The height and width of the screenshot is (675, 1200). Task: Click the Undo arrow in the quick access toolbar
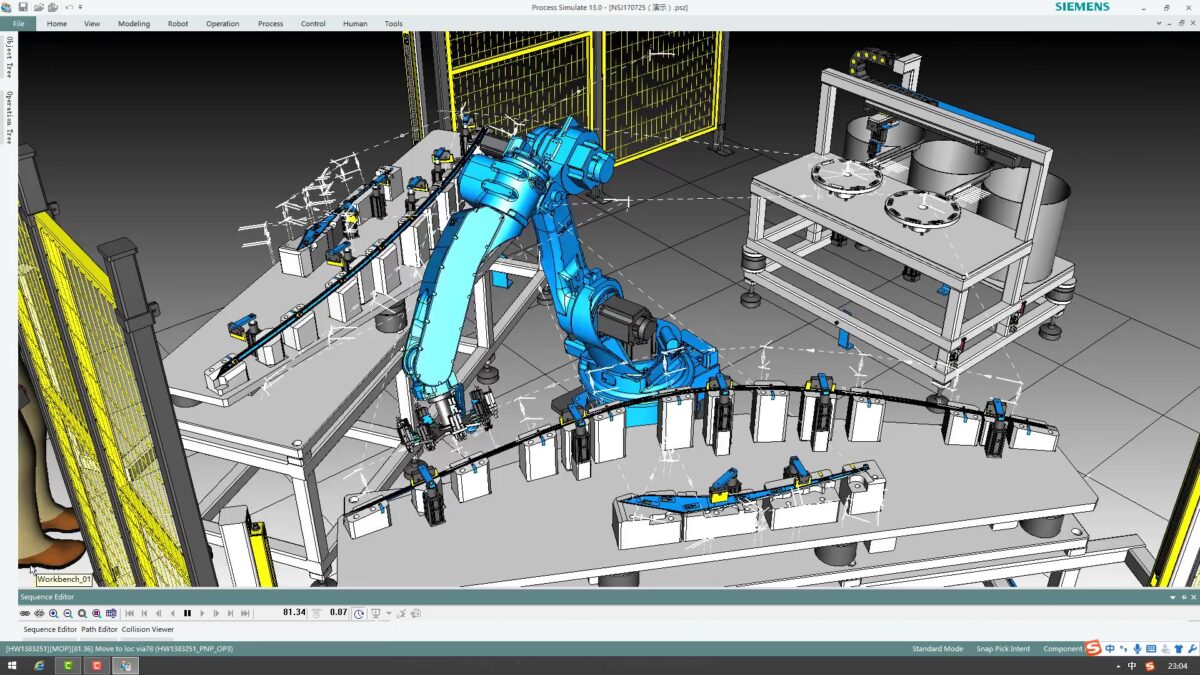[x=68, y=7]
